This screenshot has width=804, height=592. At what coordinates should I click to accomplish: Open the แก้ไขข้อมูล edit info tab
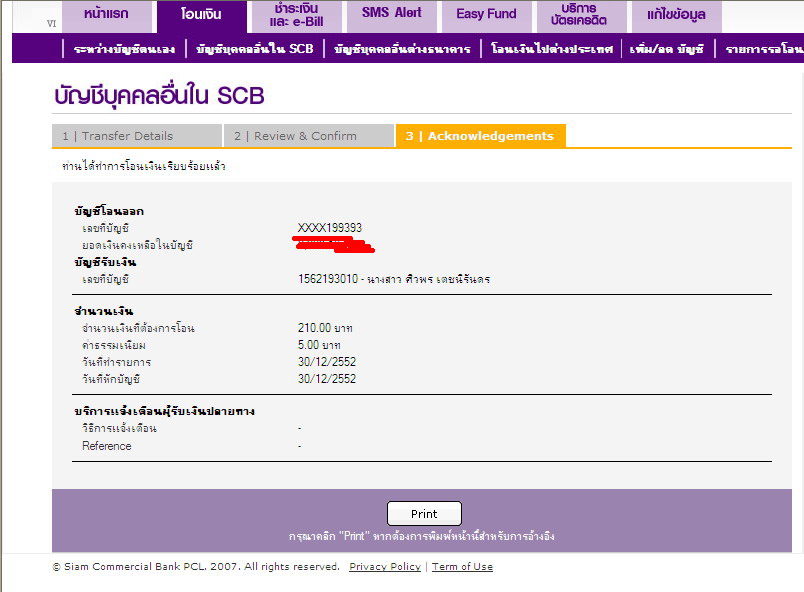coord(676,16)
